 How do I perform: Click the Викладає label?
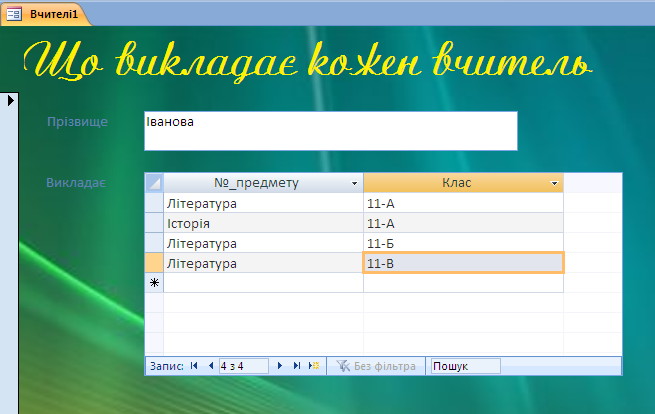pos(76,183)
